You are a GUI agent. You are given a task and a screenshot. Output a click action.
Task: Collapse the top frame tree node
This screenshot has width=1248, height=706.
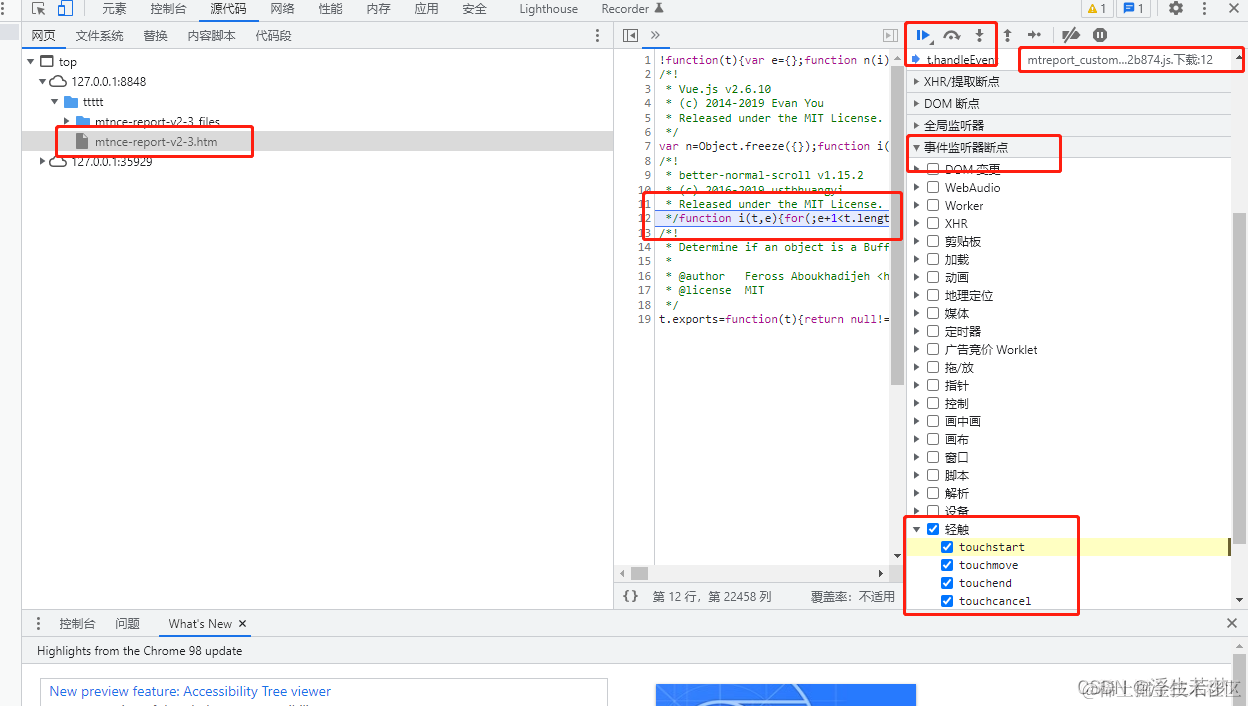31,62
